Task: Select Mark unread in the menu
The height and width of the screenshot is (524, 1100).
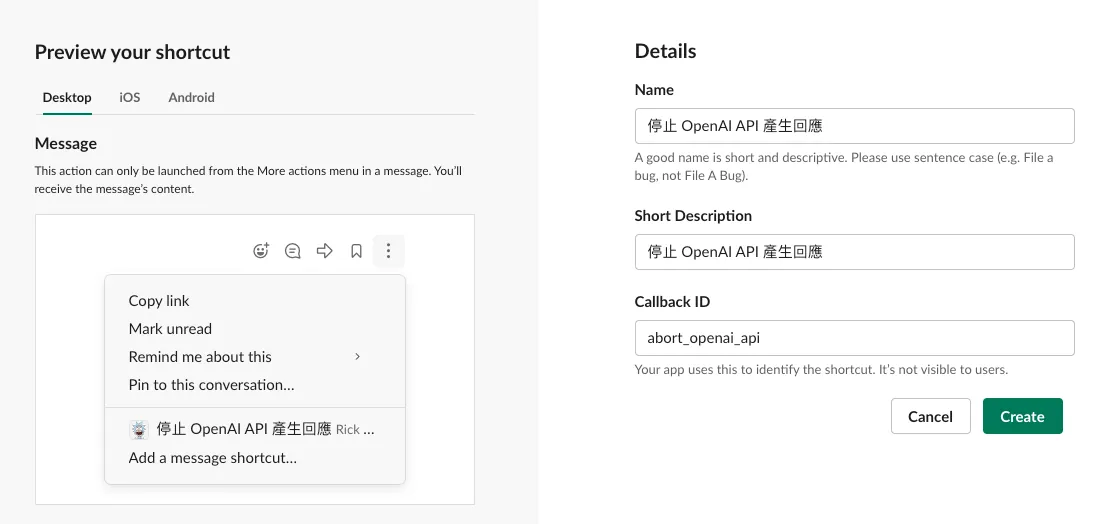Action: coord(170,329)
